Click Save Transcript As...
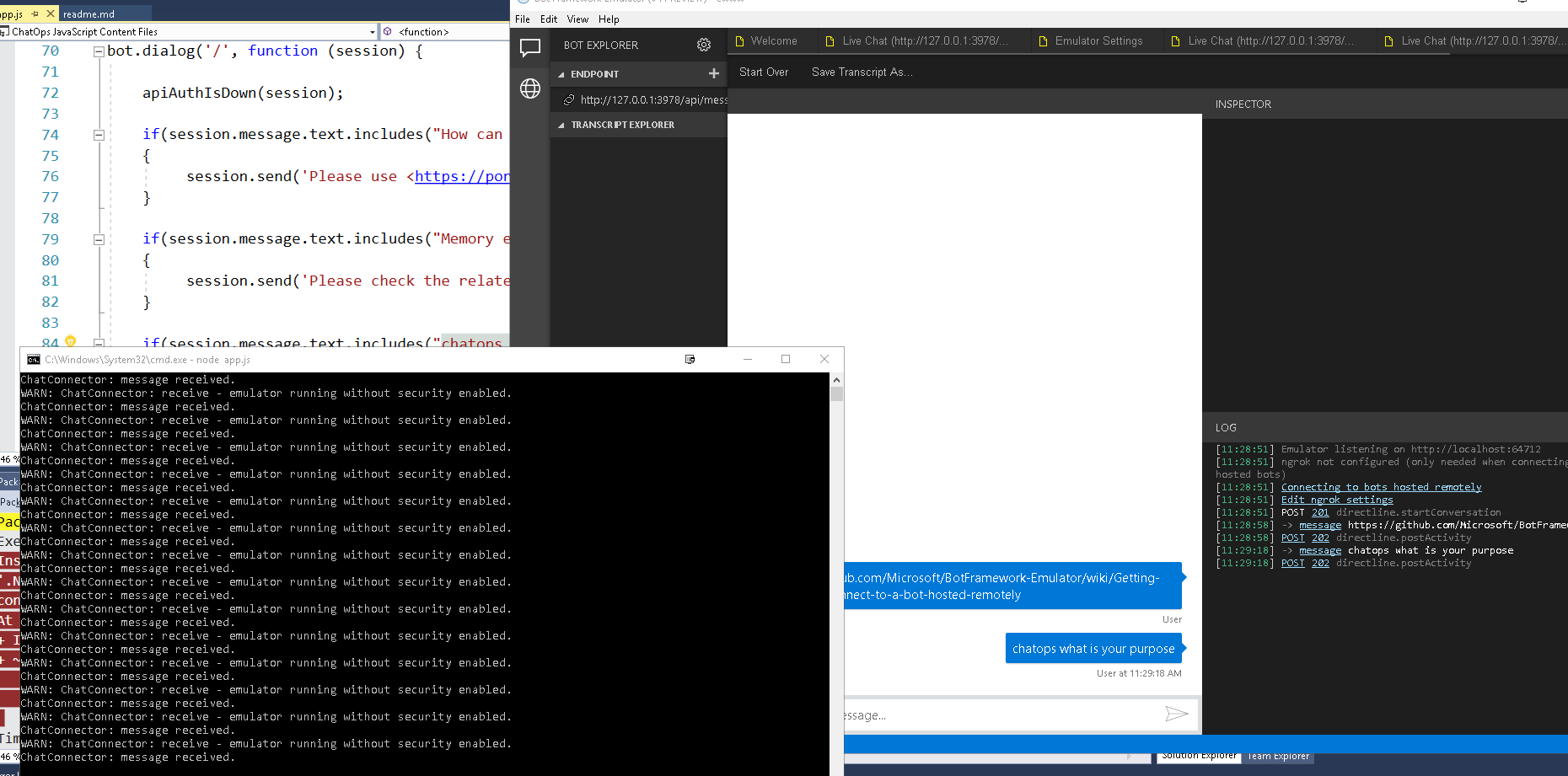This screenshot has height=776, width=1568. tap(861, 72)
